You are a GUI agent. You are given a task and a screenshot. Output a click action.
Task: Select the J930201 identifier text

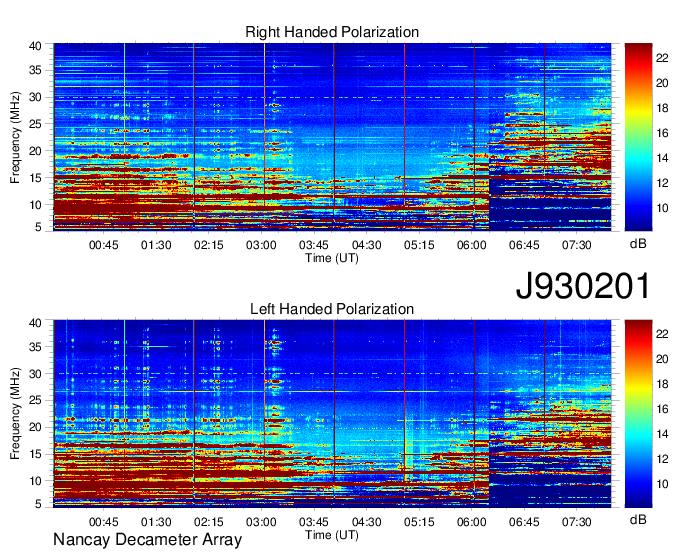[x=583, y=285]
